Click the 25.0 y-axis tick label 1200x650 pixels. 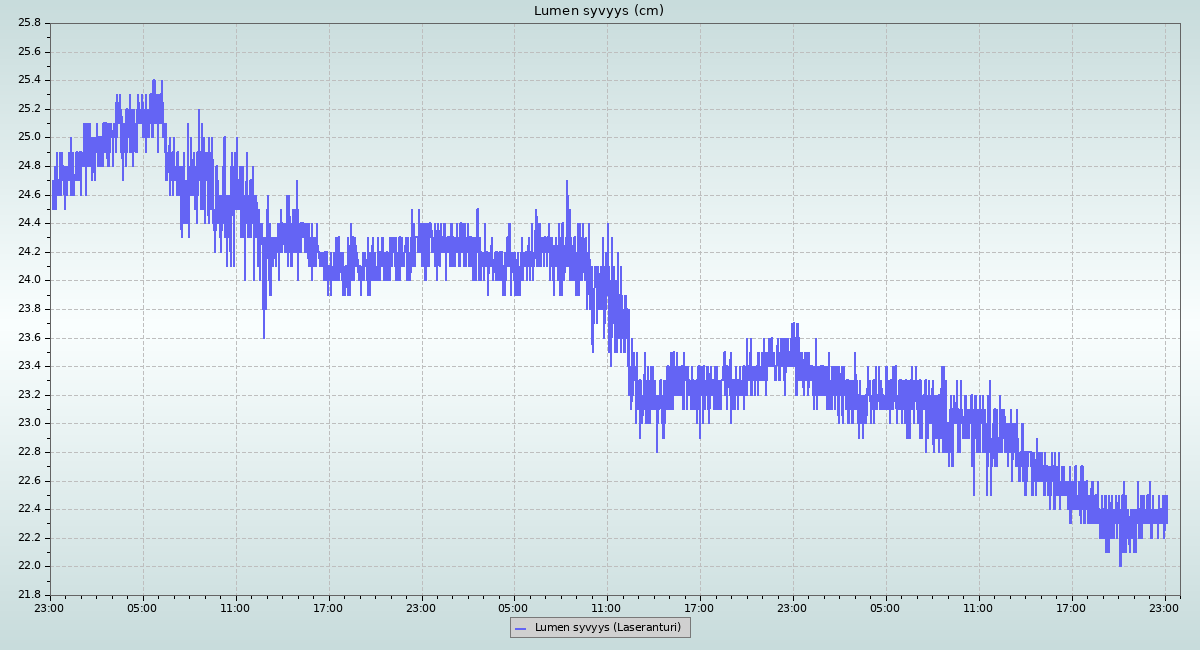coord(29,137)
